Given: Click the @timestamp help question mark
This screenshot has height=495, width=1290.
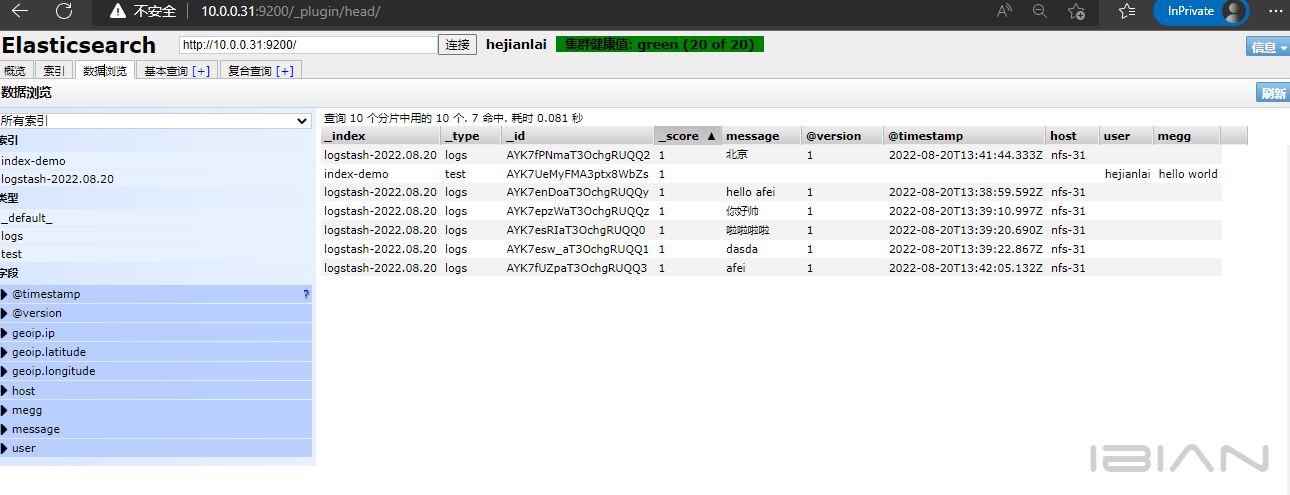Looking at the screenshot, I should [306, 294].
